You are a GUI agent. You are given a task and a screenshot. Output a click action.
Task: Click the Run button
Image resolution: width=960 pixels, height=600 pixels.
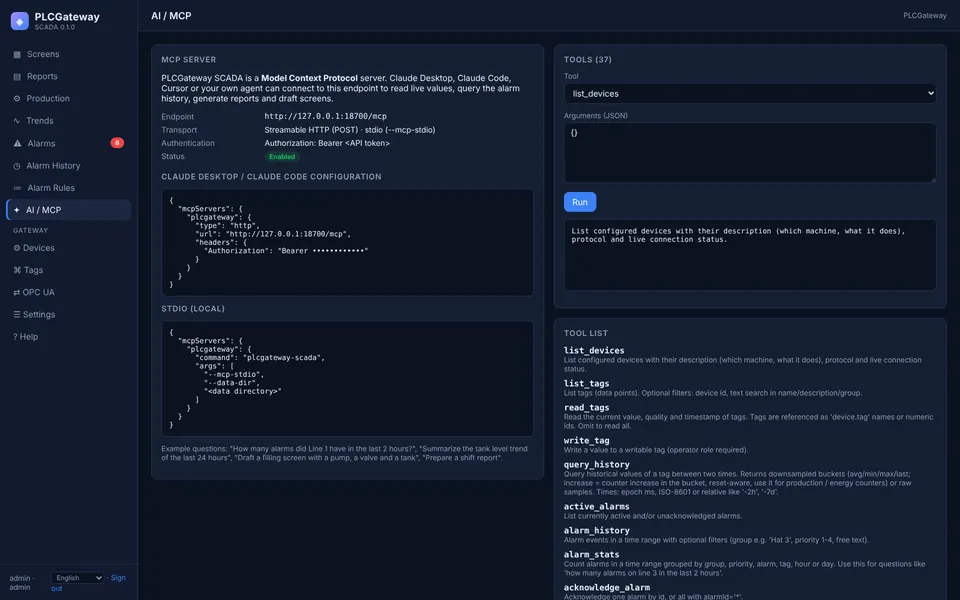point(579,202)
